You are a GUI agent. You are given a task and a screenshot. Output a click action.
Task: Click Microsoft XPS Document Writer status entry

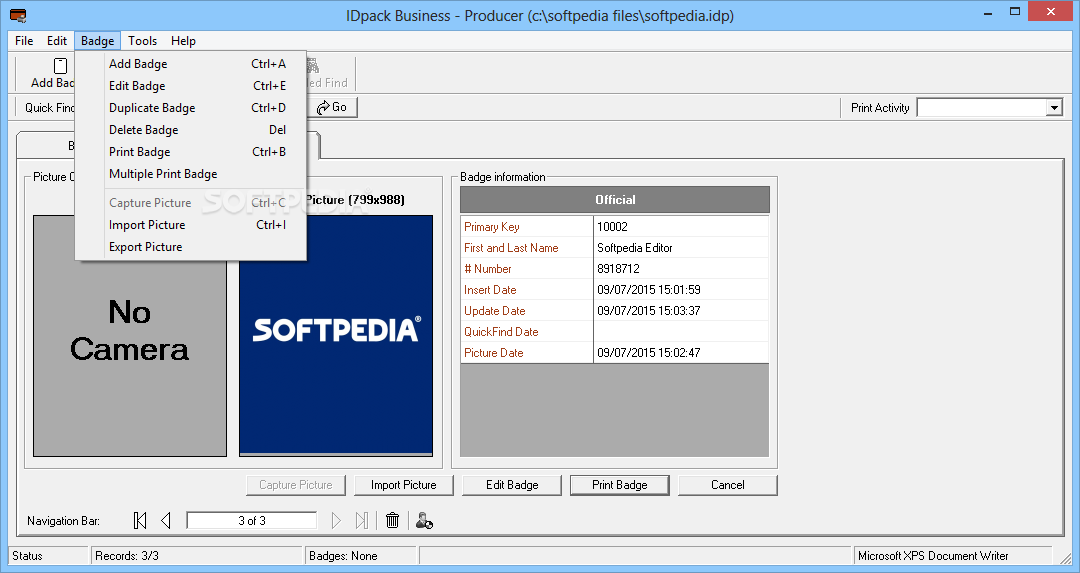(x=953, y=556)
